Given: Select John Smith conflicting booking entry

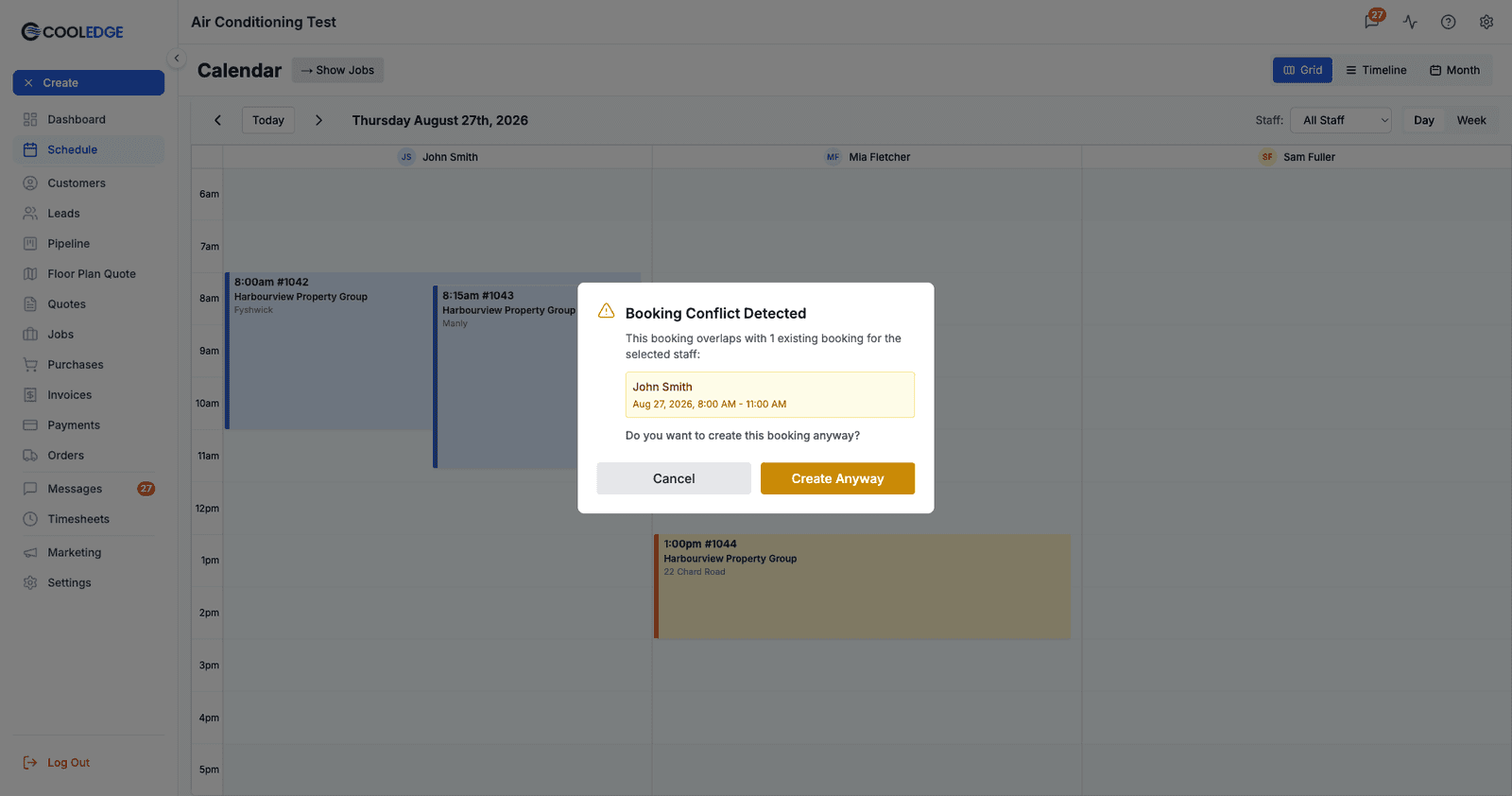Looking at the screenshot, I should (769, 394).
